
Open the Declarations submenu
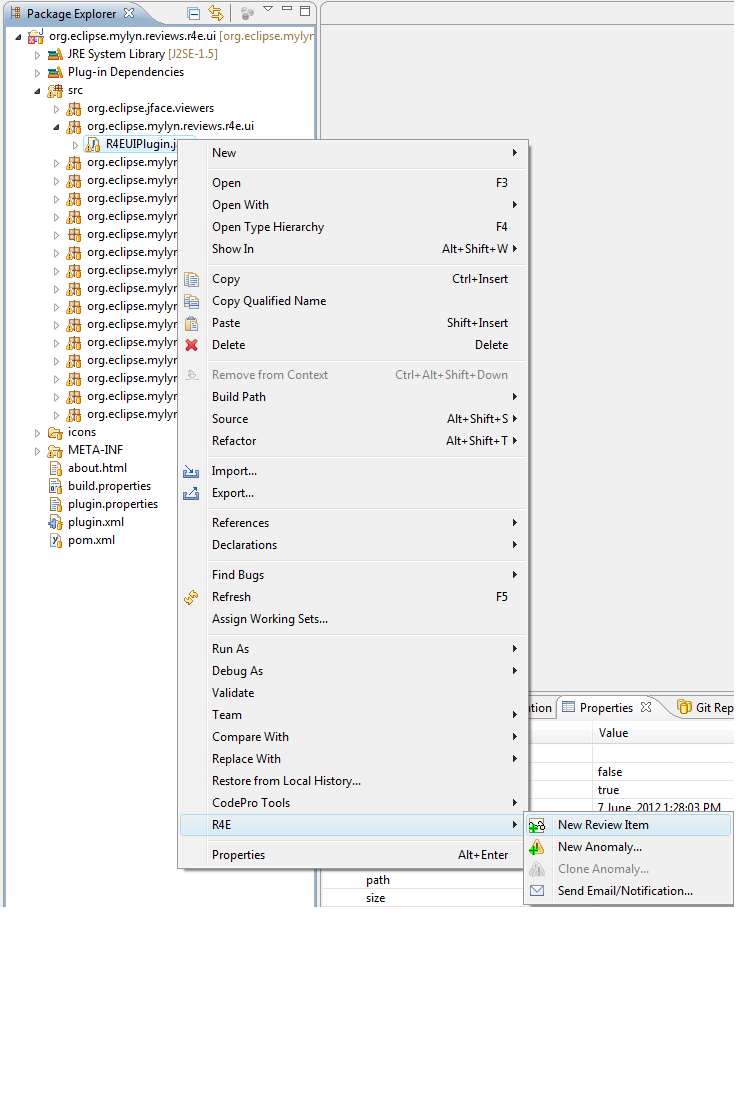[353, 545]
